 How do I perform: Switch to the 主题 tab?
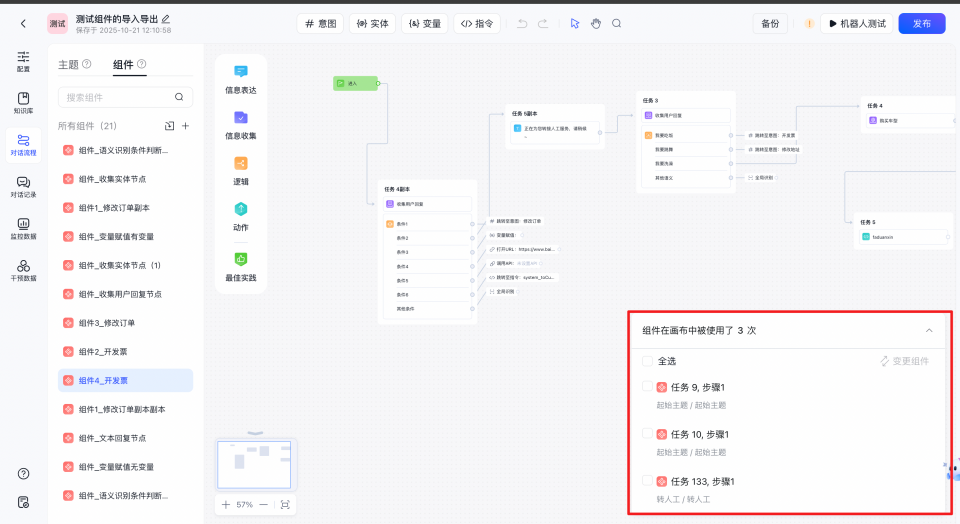68,65
